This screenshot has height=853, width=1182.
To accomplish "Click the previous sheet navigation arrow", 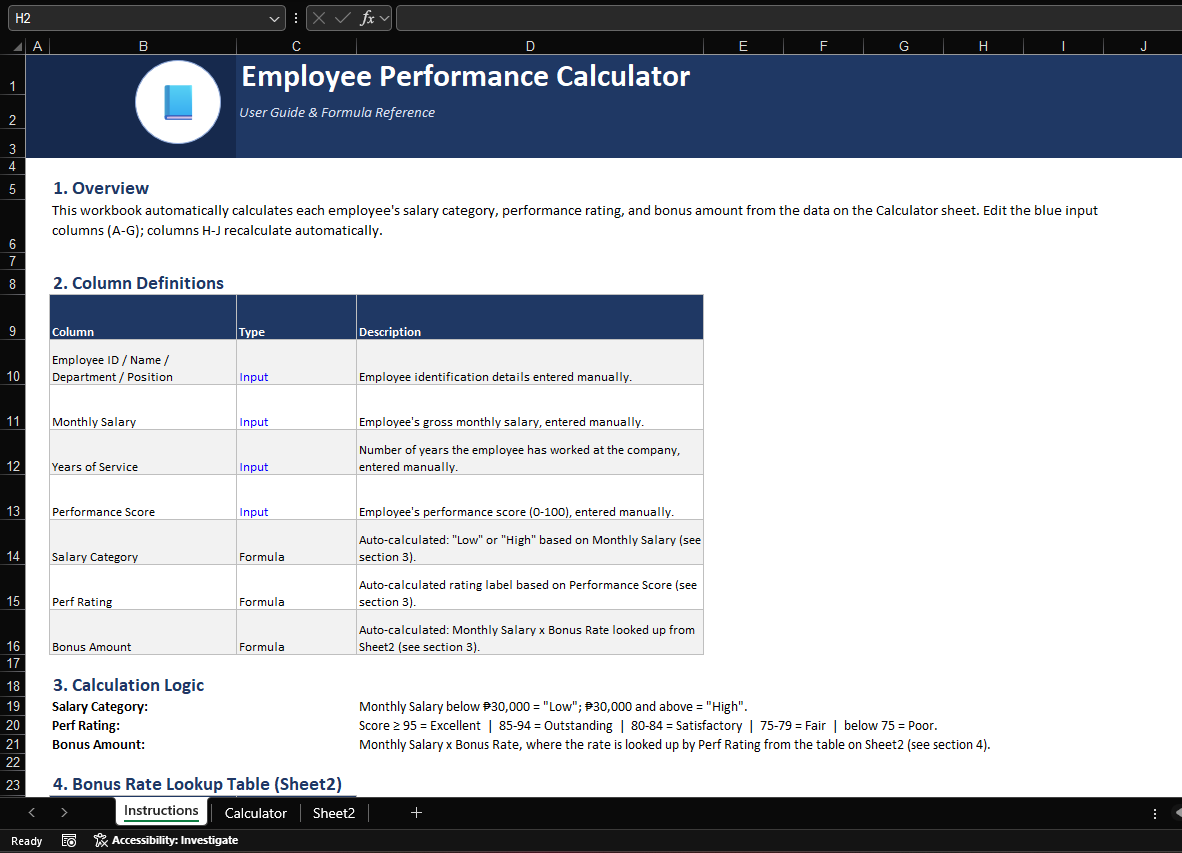I will tap(32, 812).
